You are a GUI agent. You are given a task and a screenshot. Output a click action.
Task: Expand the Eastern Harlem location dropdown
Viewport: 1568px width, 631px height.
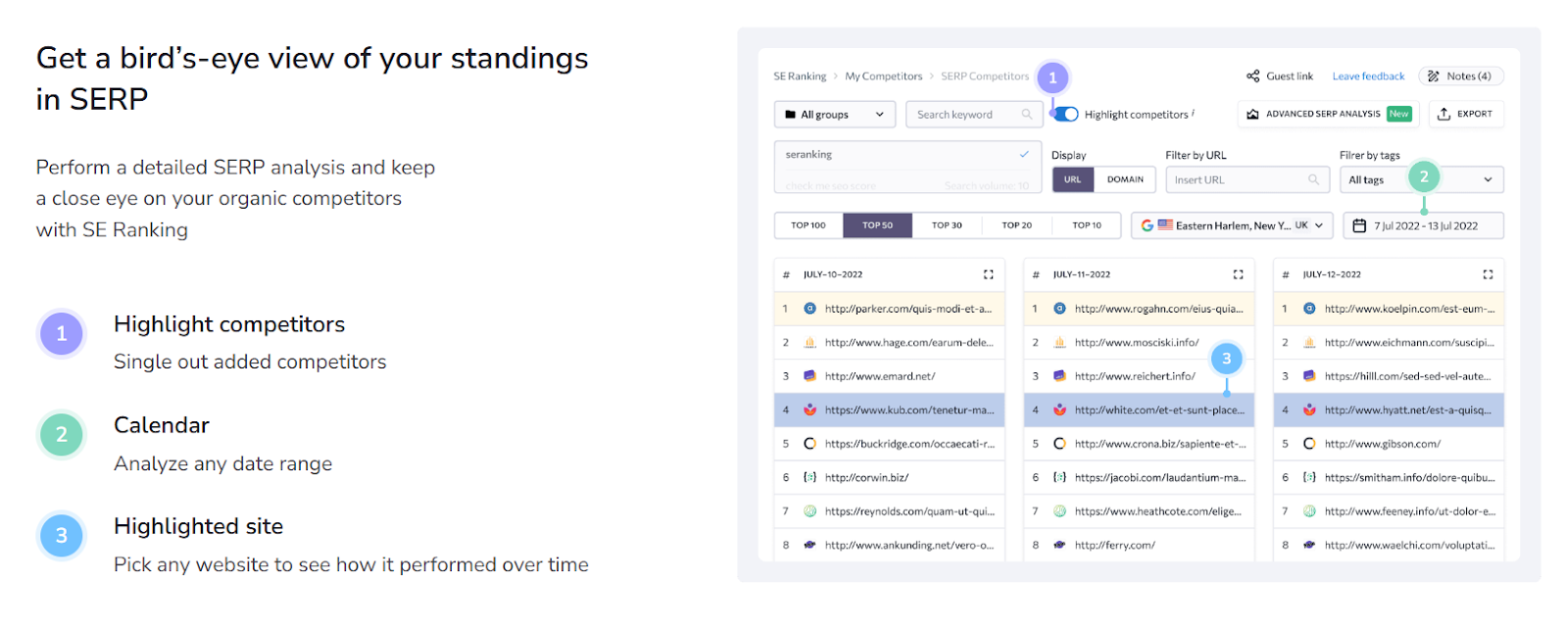1232,225
